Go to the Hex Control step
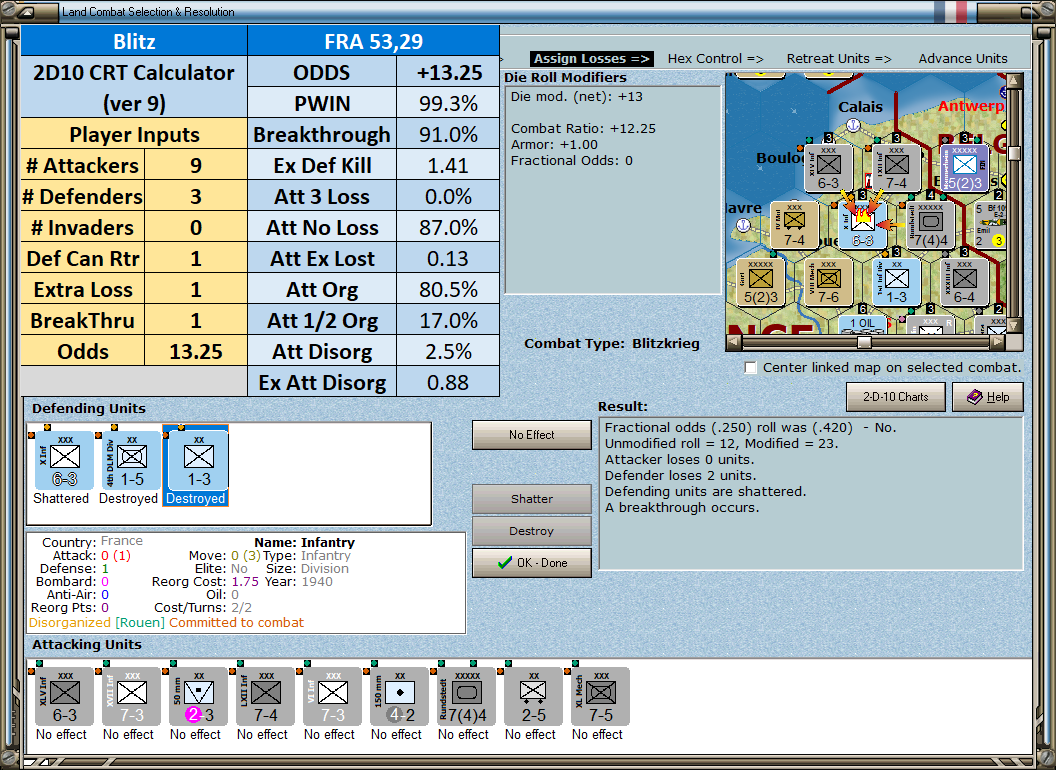The height and width of the screenshot is (770, 1056). (715, 59)
